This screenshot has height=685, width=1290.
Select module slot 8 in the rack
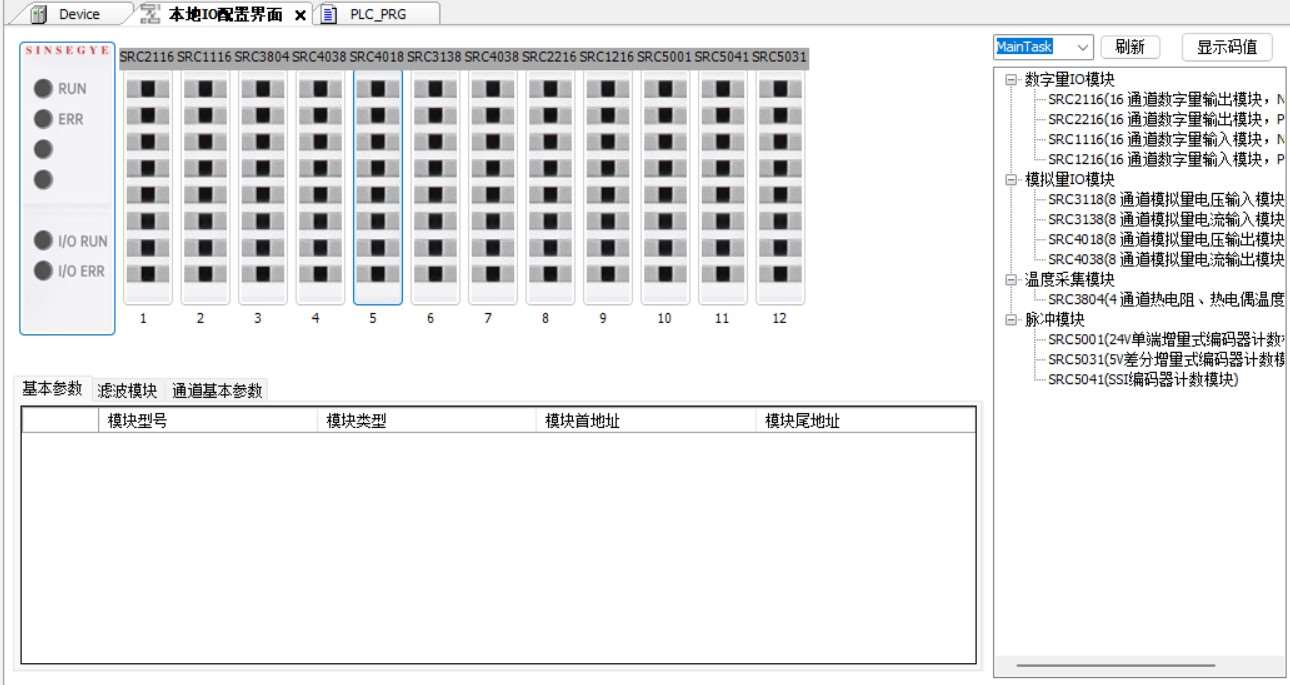tap(550, 187)
